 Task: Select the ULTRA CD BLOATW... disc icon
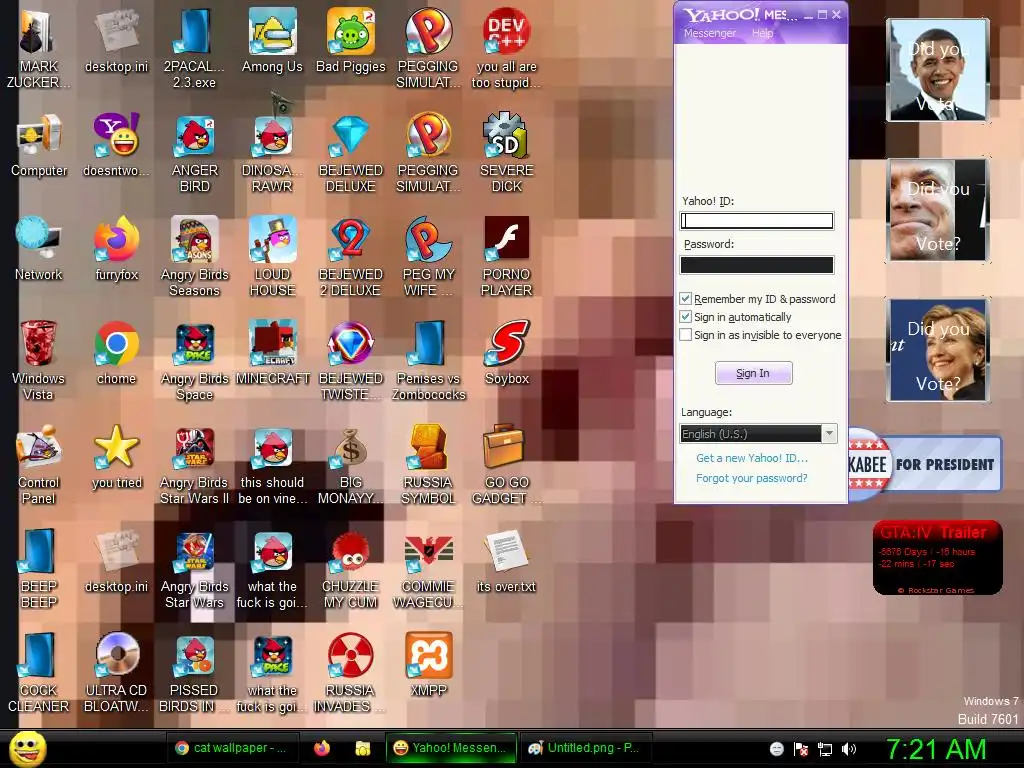coord(116,673)
